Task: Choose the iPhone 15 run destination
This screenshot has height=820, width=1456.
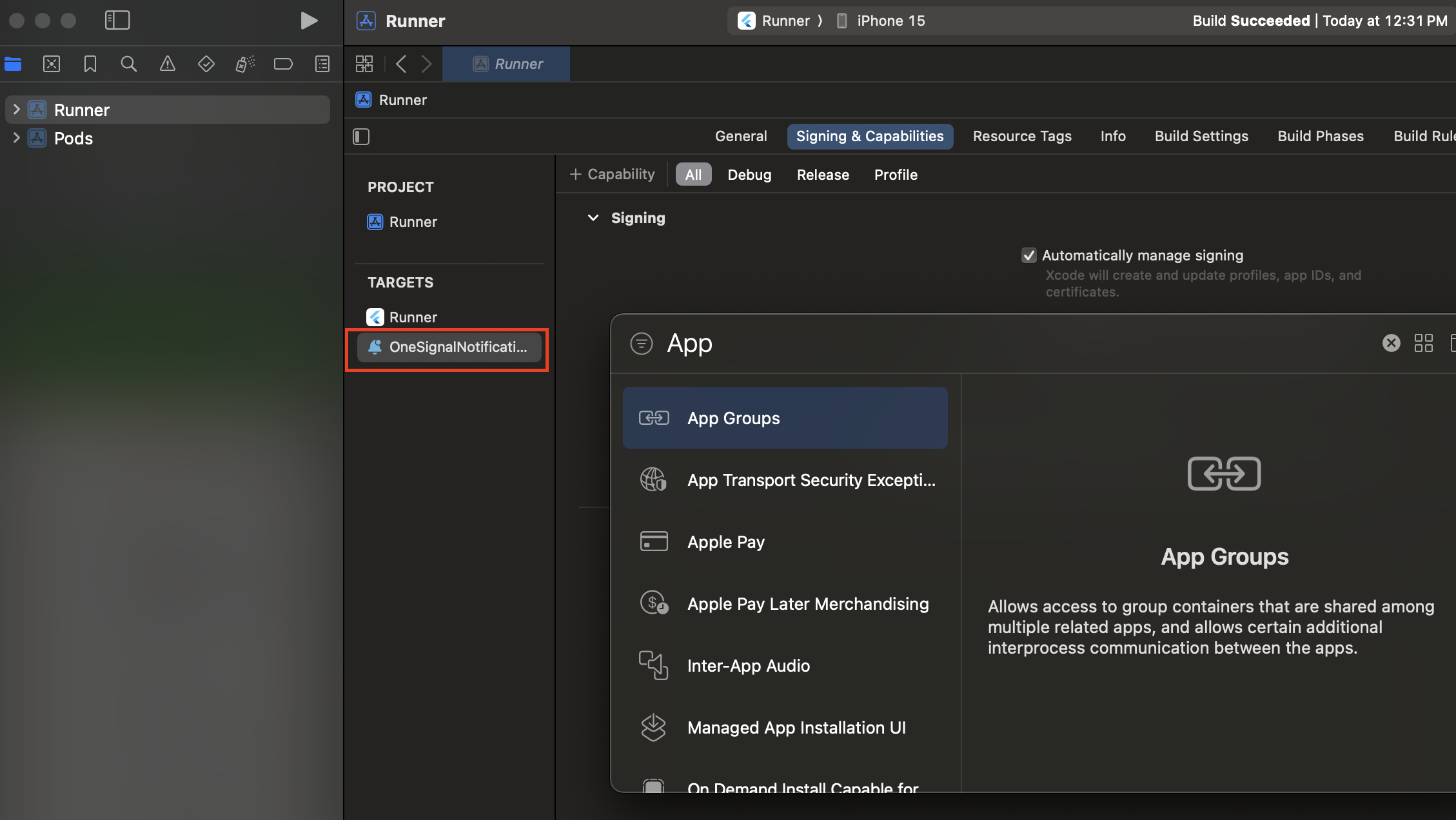Action: click(880, 21)
